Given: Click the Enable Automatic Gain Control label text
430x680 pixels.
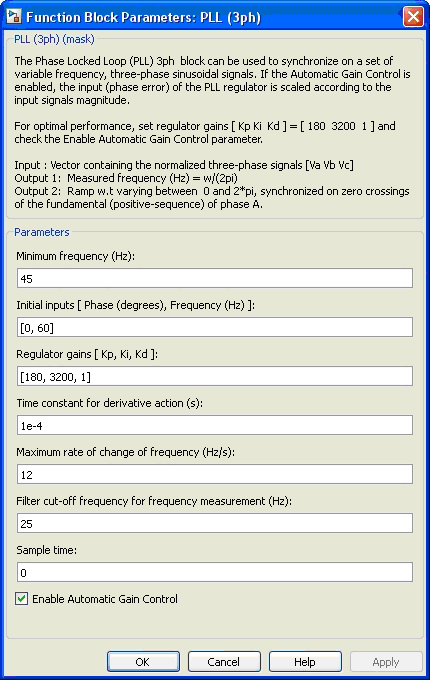Looking at the screenshot, I should (x=105, y=599).
